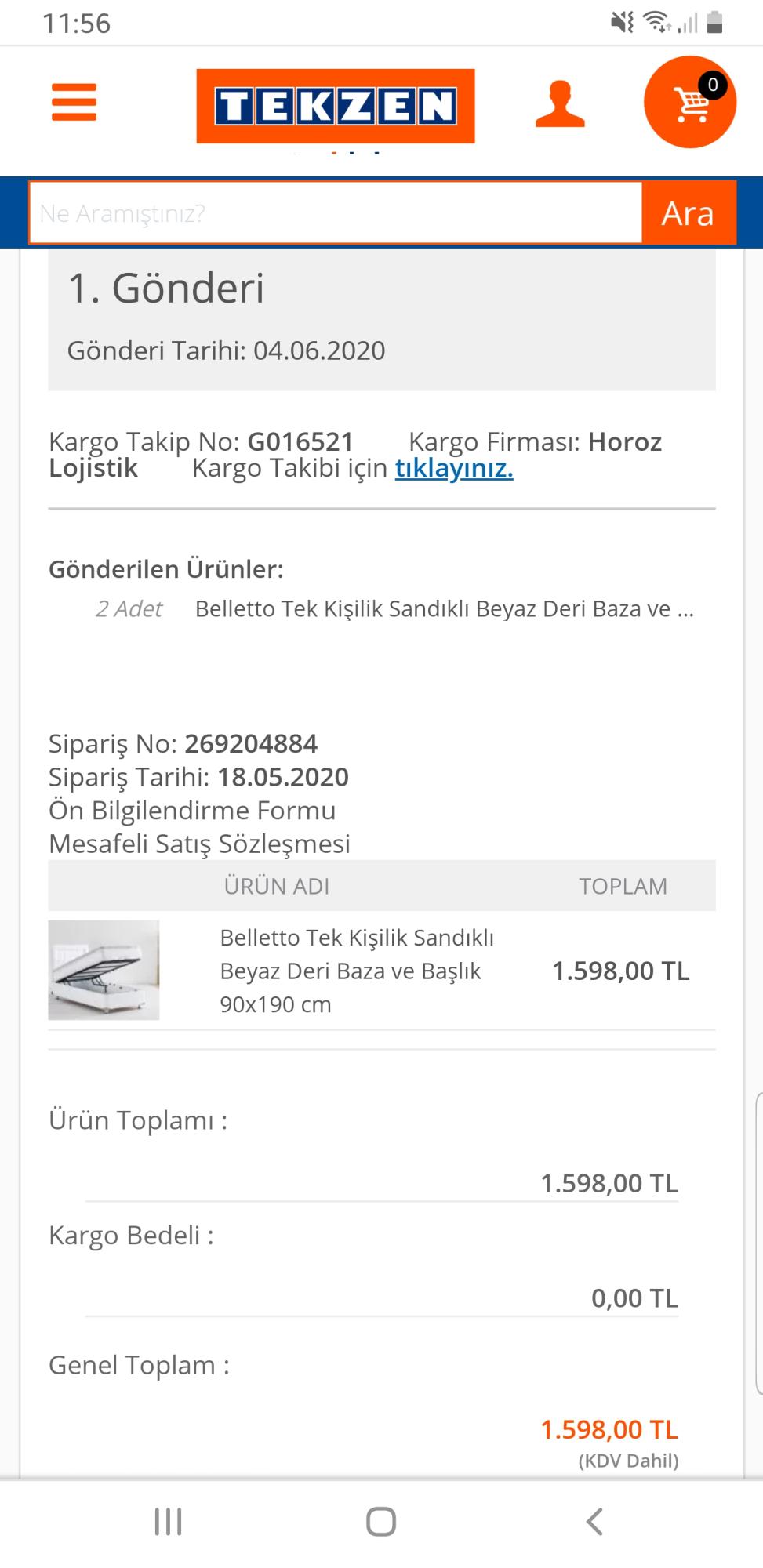Viewport: 763px width, 1568px height.
Task: Tap the Belletto bed product thumbnail
Action: (x=104, y=970)
